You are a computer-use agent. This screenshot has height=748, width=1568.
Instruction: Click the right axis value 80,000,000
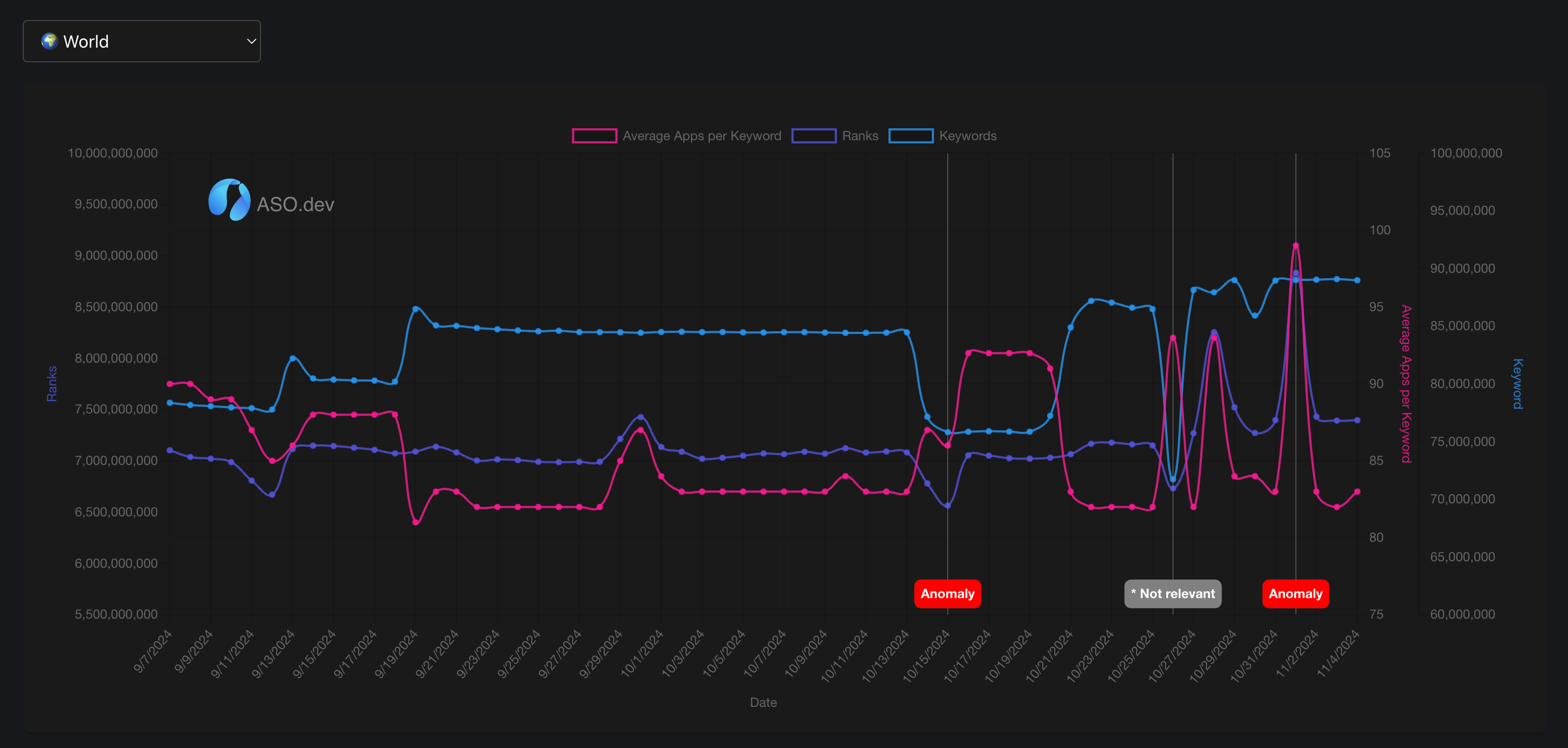click(1462, 384)
